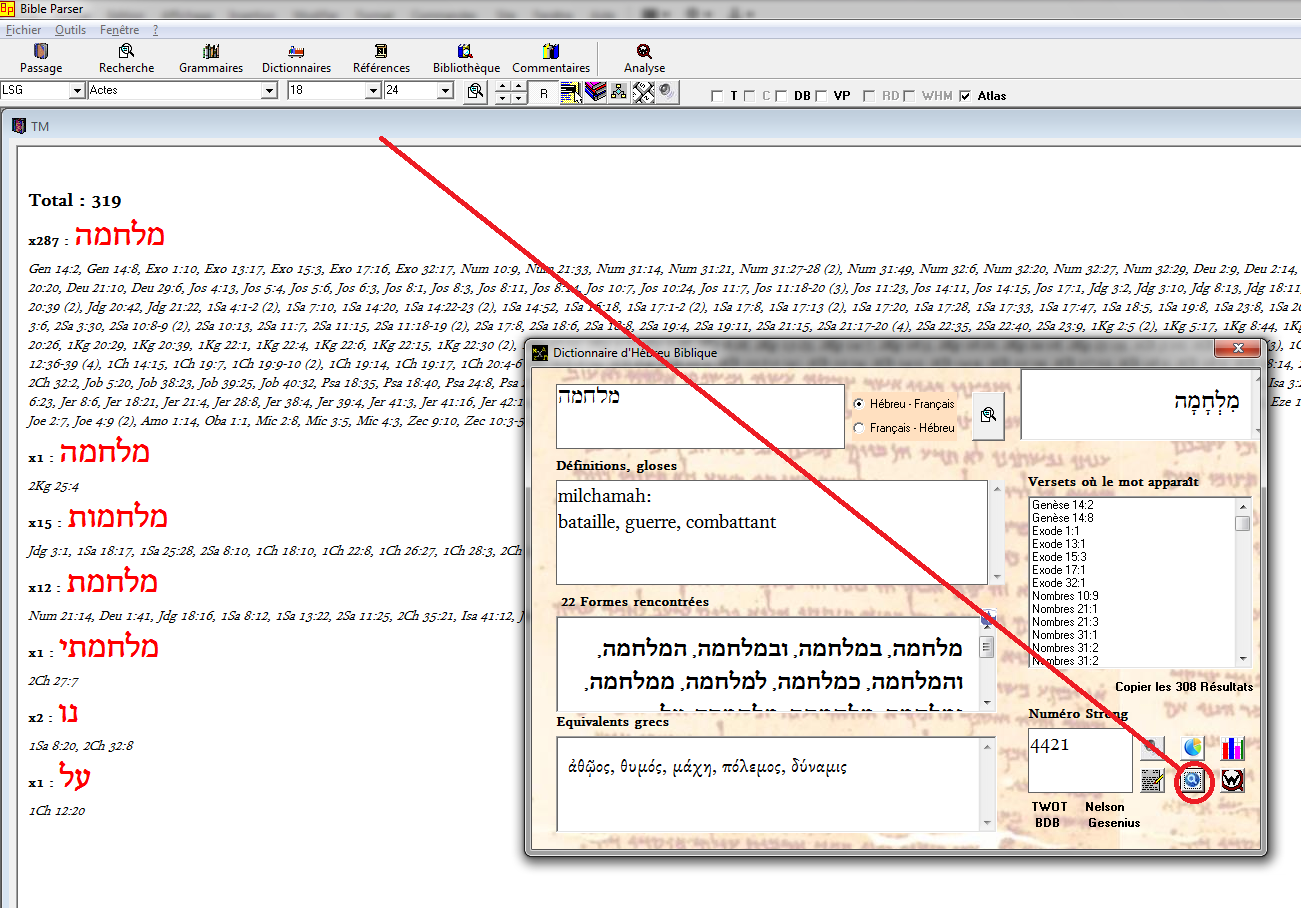1301x908 pixels.
Task: Toggle the greyed C checkbox
Action: click(748, 96)
